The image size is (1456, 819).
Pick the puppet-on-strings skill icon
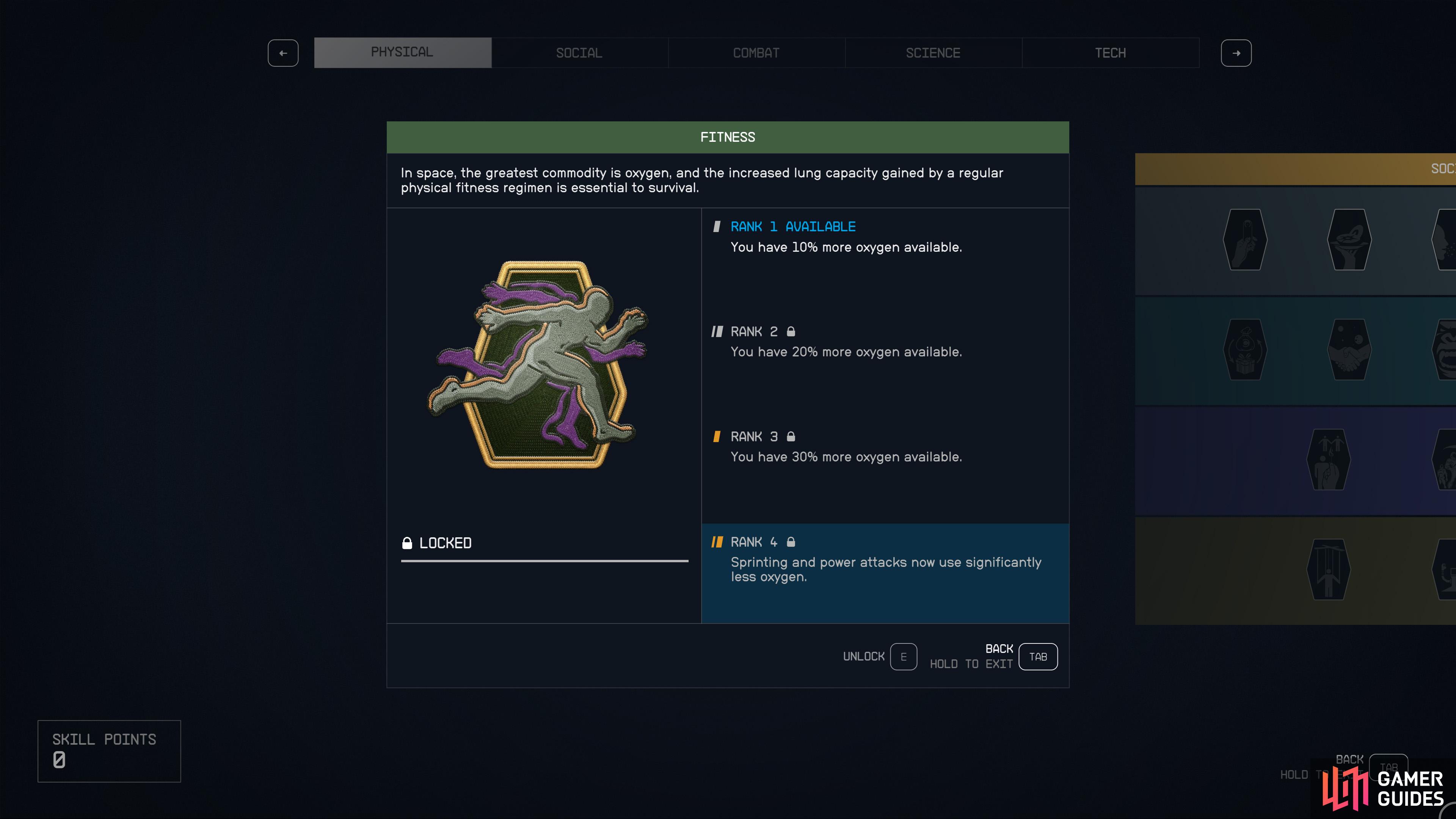pyautogui.click(x=1328, y=569)
